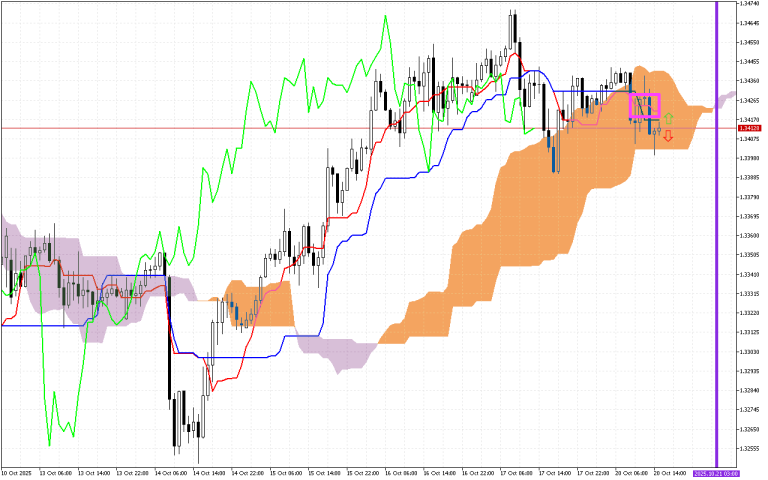Click the 14 Oct 14:00 time label

(209, 474)
